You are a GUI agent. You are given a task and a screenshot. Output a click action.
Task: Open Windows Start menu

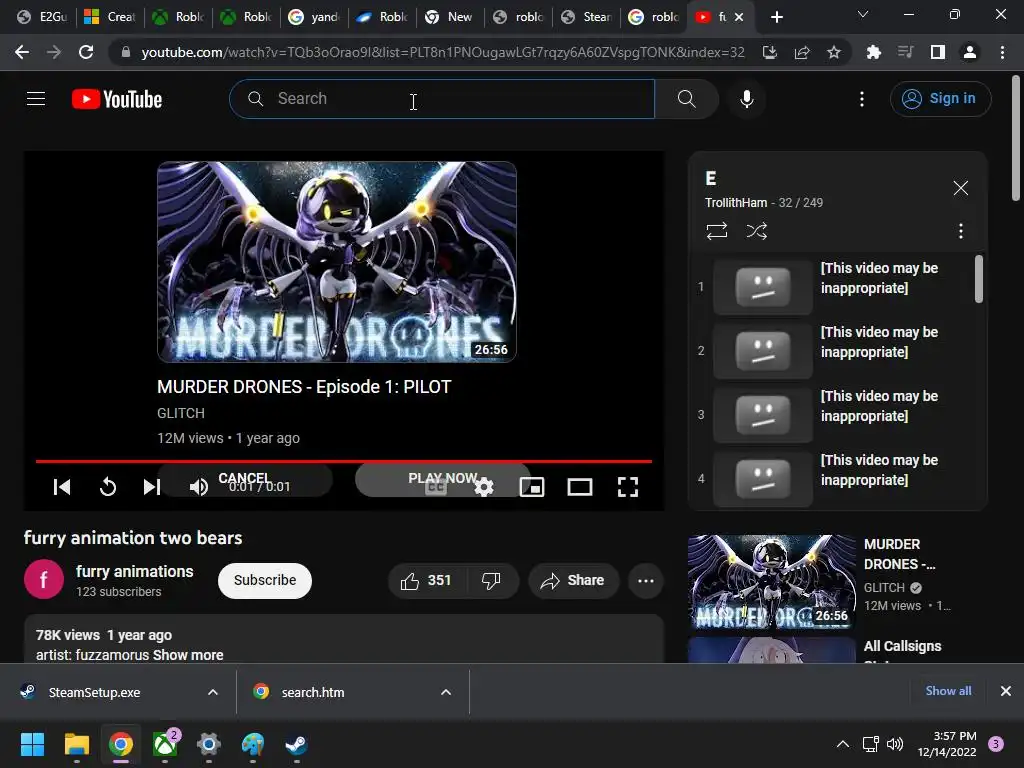32,744
